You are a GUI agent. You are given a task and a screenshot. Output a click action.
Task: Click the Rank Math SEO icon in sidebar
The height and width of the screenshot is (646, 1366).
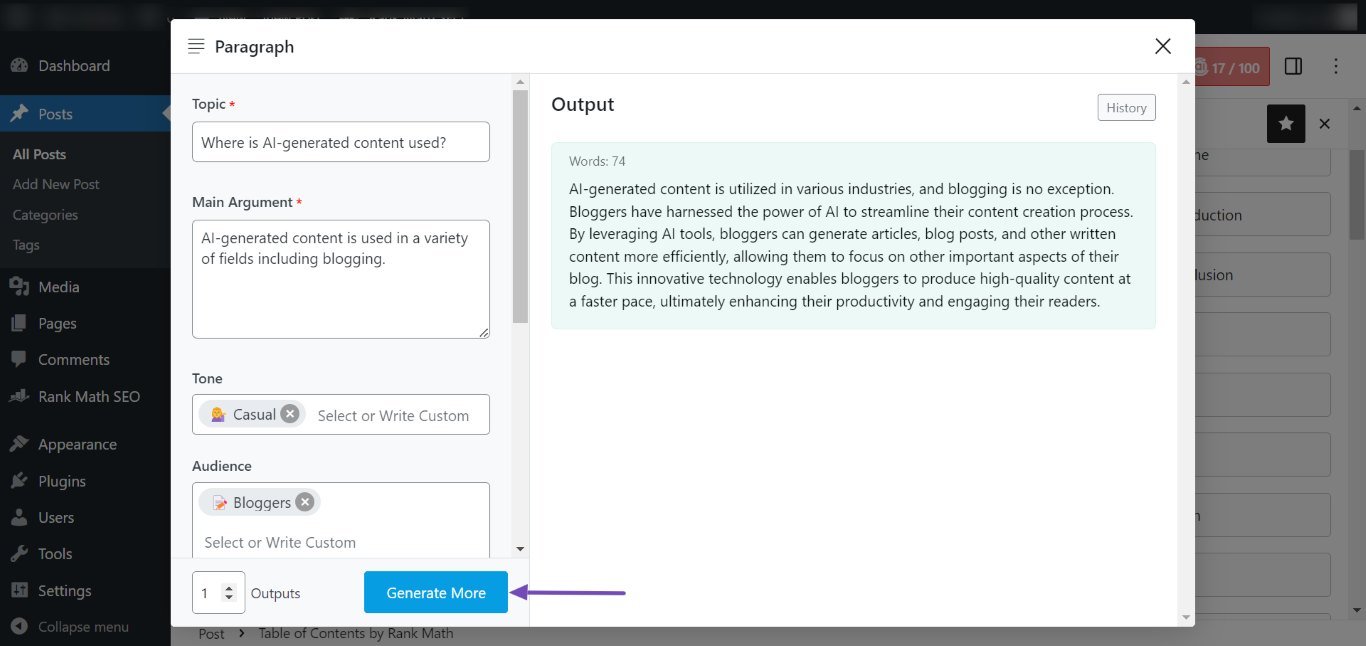(x=19, y=396)
